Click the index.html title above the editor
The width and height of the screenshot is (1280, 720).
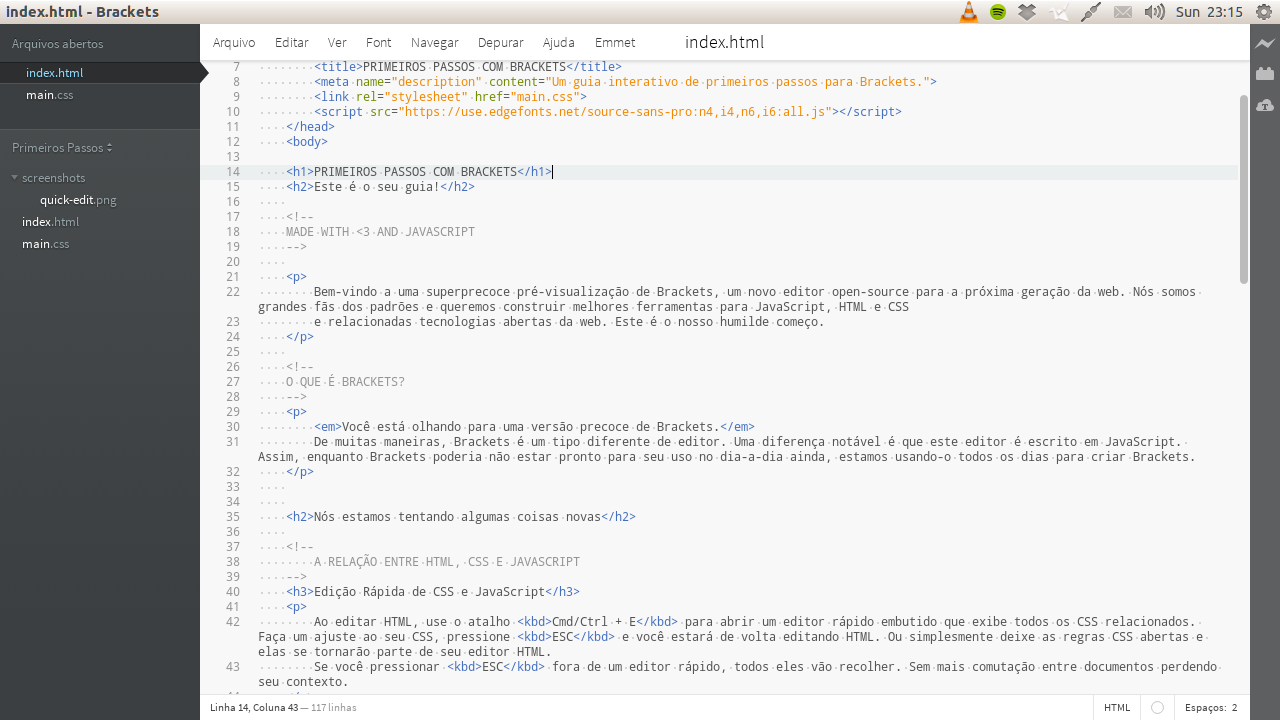pyautogui.click(x=724, y=42)
